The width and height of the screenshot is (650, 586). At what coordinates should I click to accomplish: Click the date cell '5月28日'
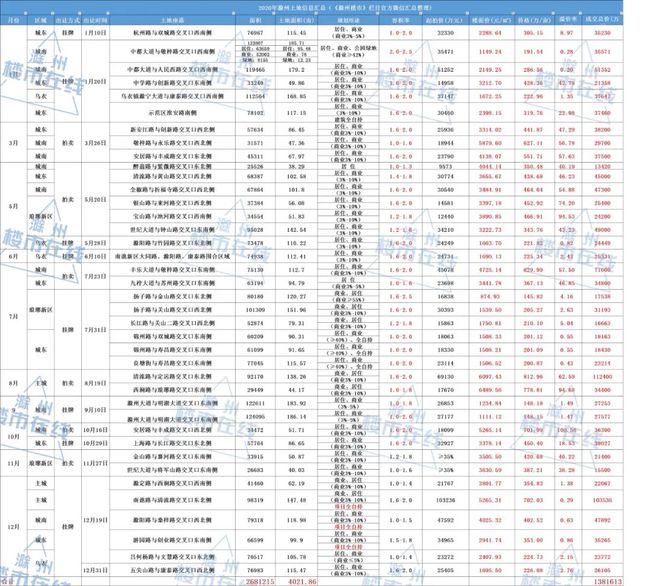click(95, 243)
